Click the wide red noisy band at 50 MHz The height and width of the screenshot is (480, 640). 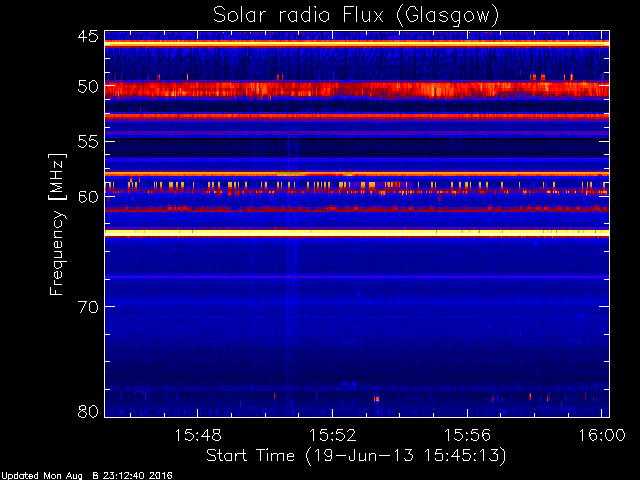pos(357,90)
